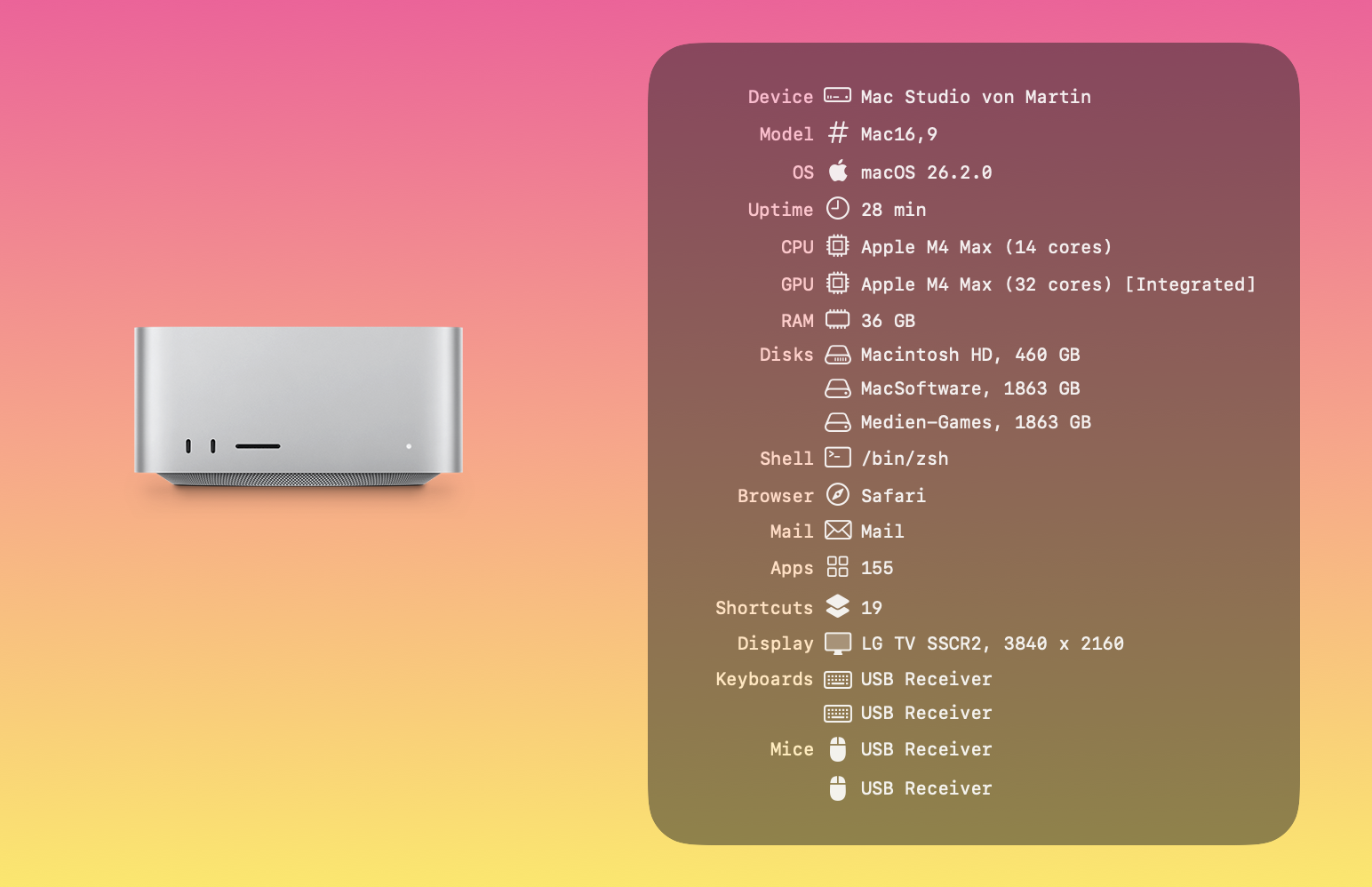Click the MacSoftware disk icon
The width and height of the screenshot is (1372, 887).
(838, 388)
